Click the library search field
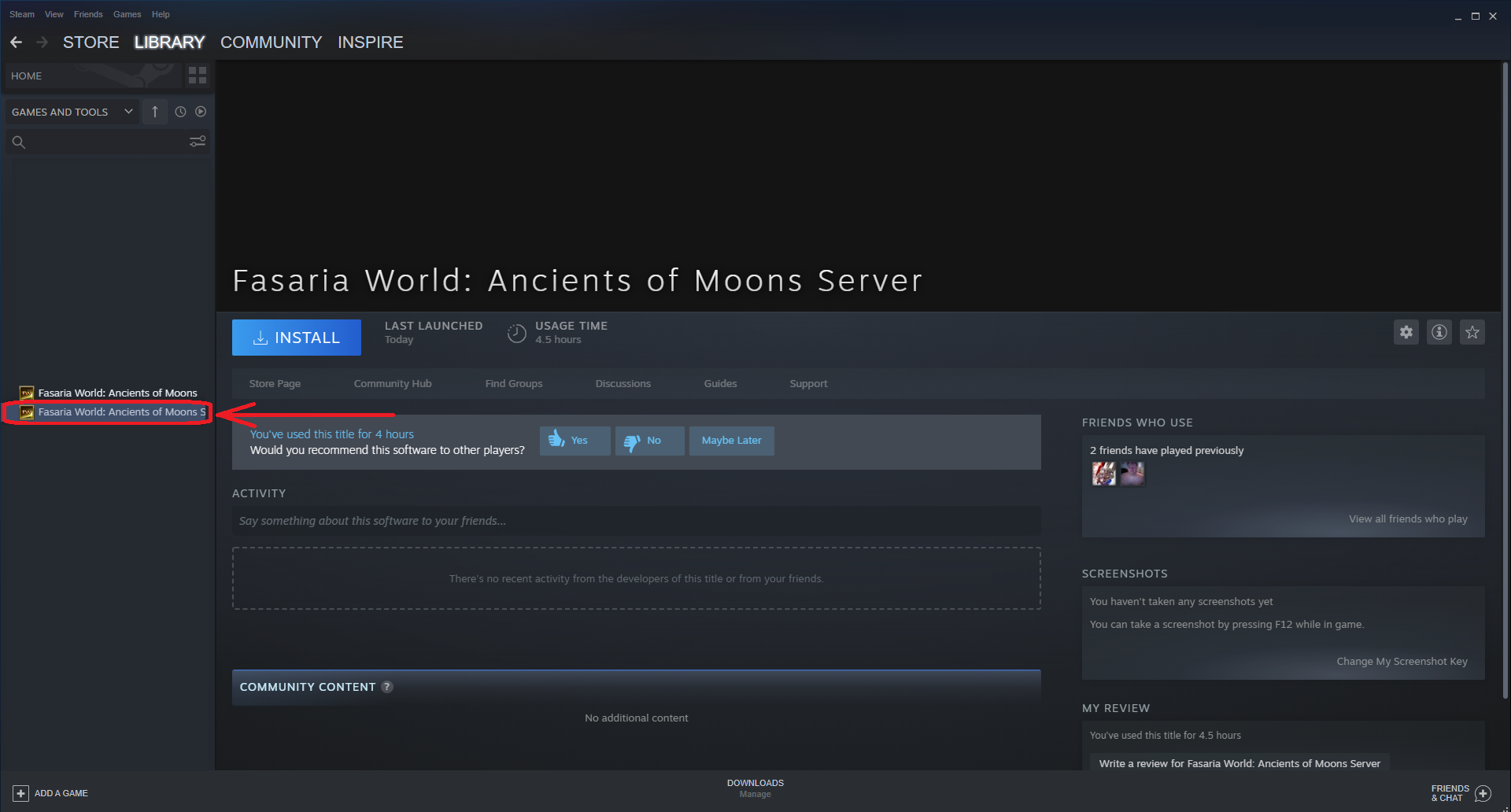This screenshot has width=1511, height=812. pos(108,142)
